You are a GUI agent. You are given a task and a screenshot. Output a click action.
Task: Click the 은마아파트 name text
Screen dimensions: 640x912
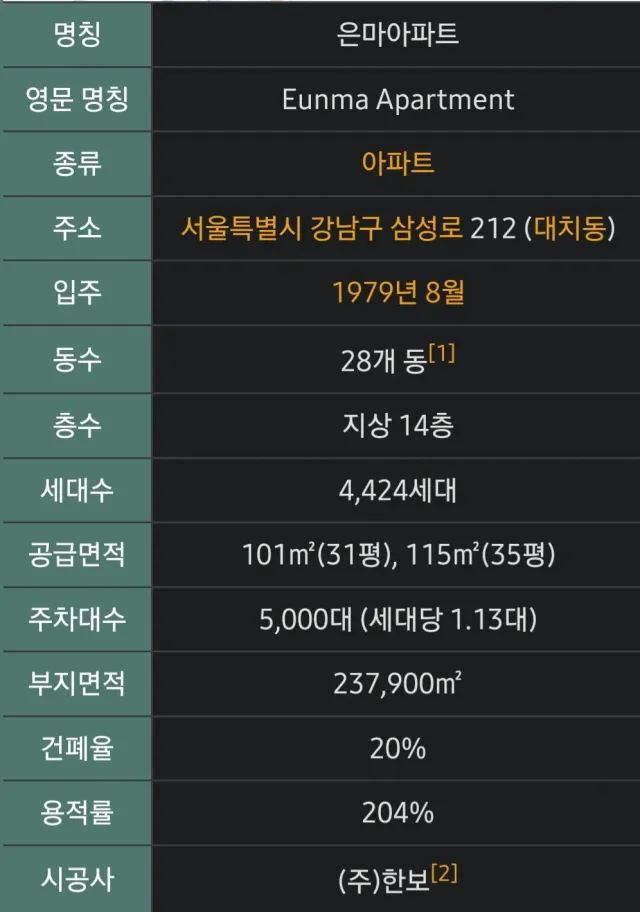397,34
